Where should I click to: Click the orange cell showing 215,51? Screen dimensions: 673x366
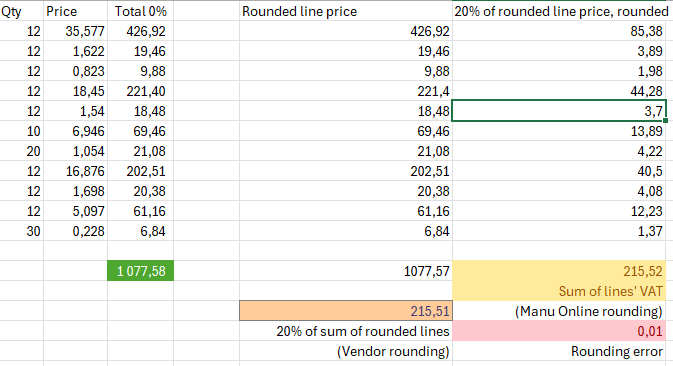346,311
